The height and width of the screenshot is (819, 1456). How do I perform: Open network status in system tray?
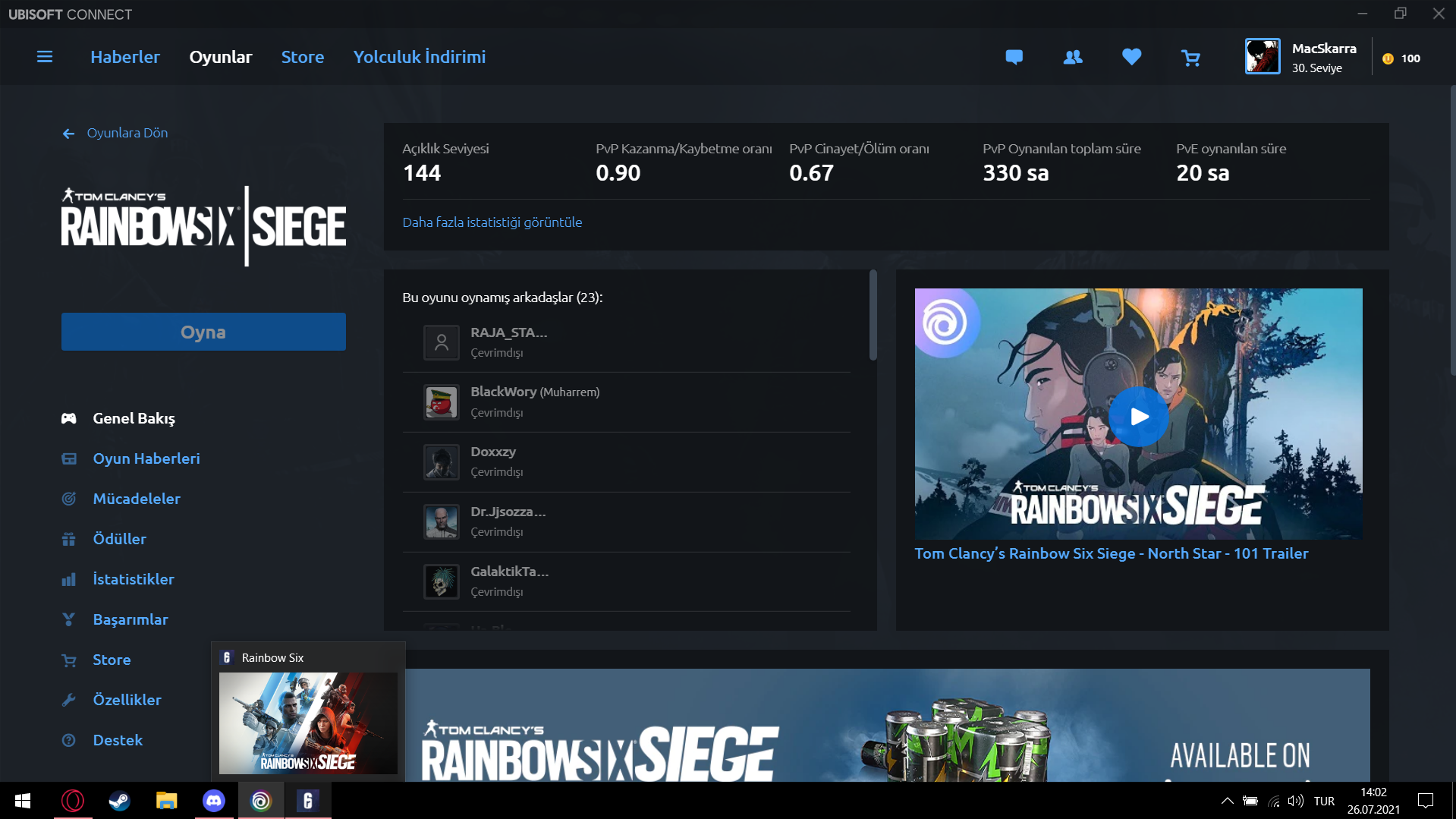click(x=1274, y=801)
